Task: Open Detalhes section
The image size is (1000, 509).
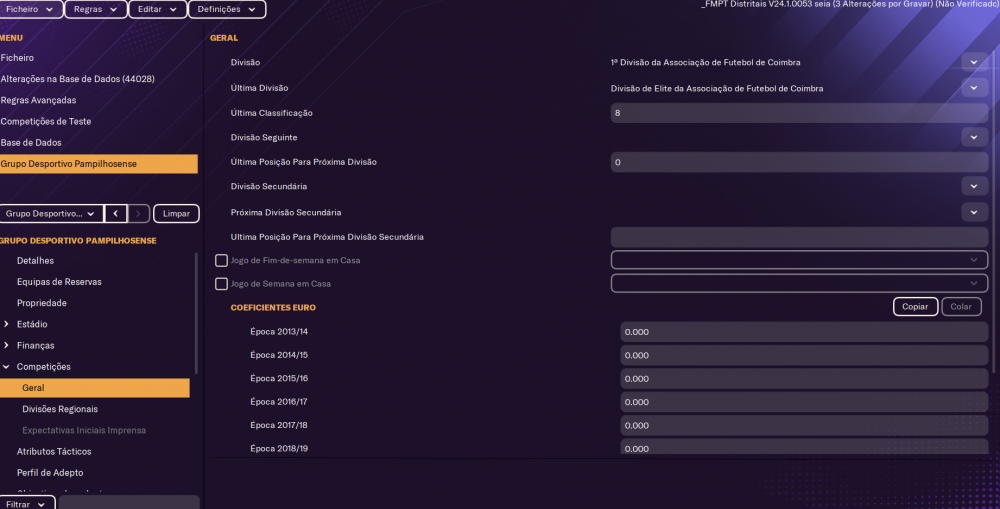Action: [x=35, y=260]
